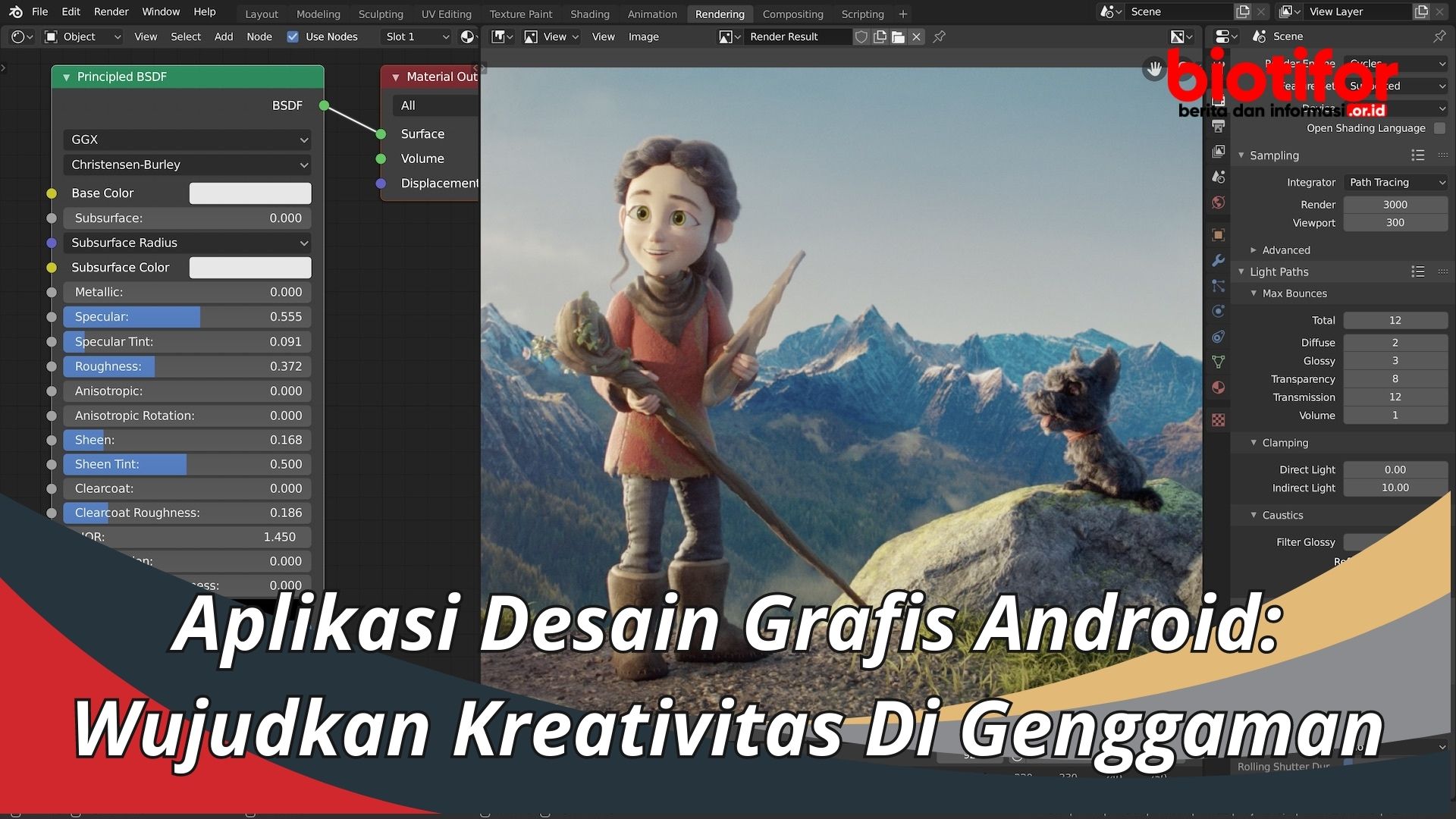Toggle the pin icon in Properties header
The image size is (1456, 819).
[x=1439, y=36]
